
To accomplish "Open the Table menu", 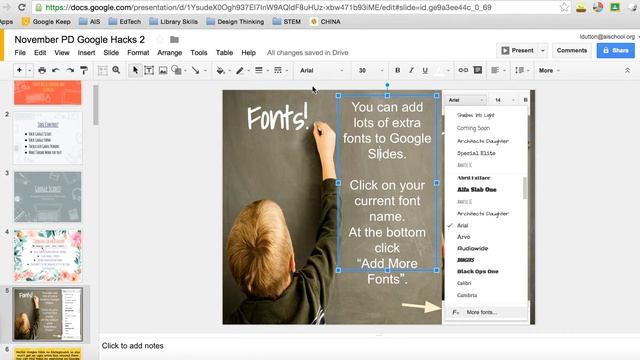I will pyautogui.click(x=224, y=53).
